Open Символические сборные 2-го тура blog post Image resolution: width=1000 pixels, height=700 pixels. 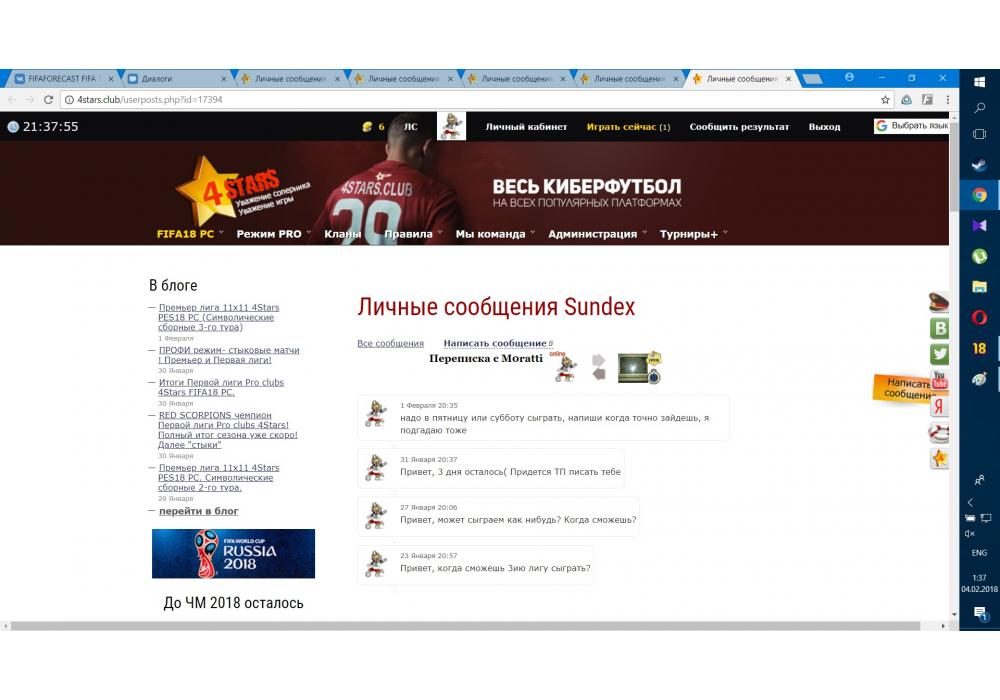click(219, 477)
